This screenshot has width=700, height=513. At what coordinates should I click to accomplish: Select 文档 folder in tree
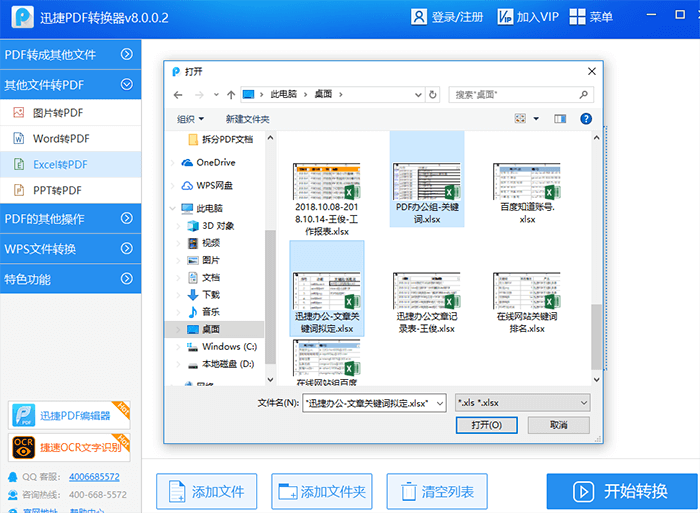(x=204, y=277)
